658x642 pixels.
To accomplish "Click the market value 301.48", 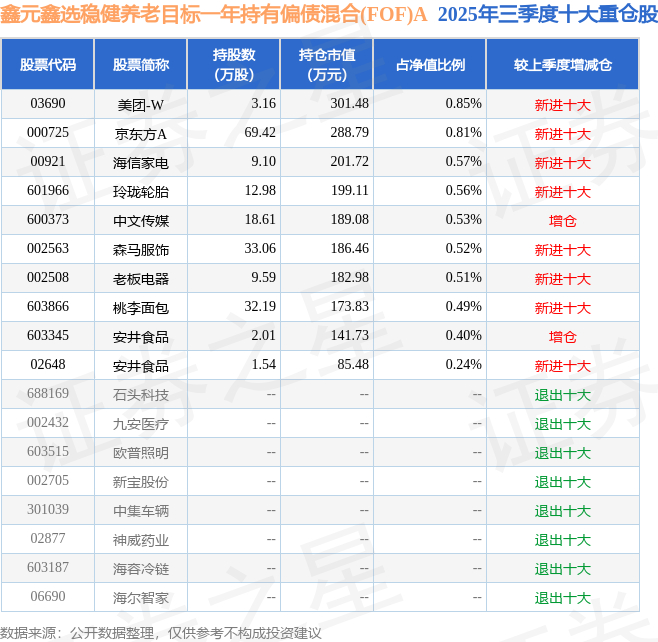I will tap(349, 104).
